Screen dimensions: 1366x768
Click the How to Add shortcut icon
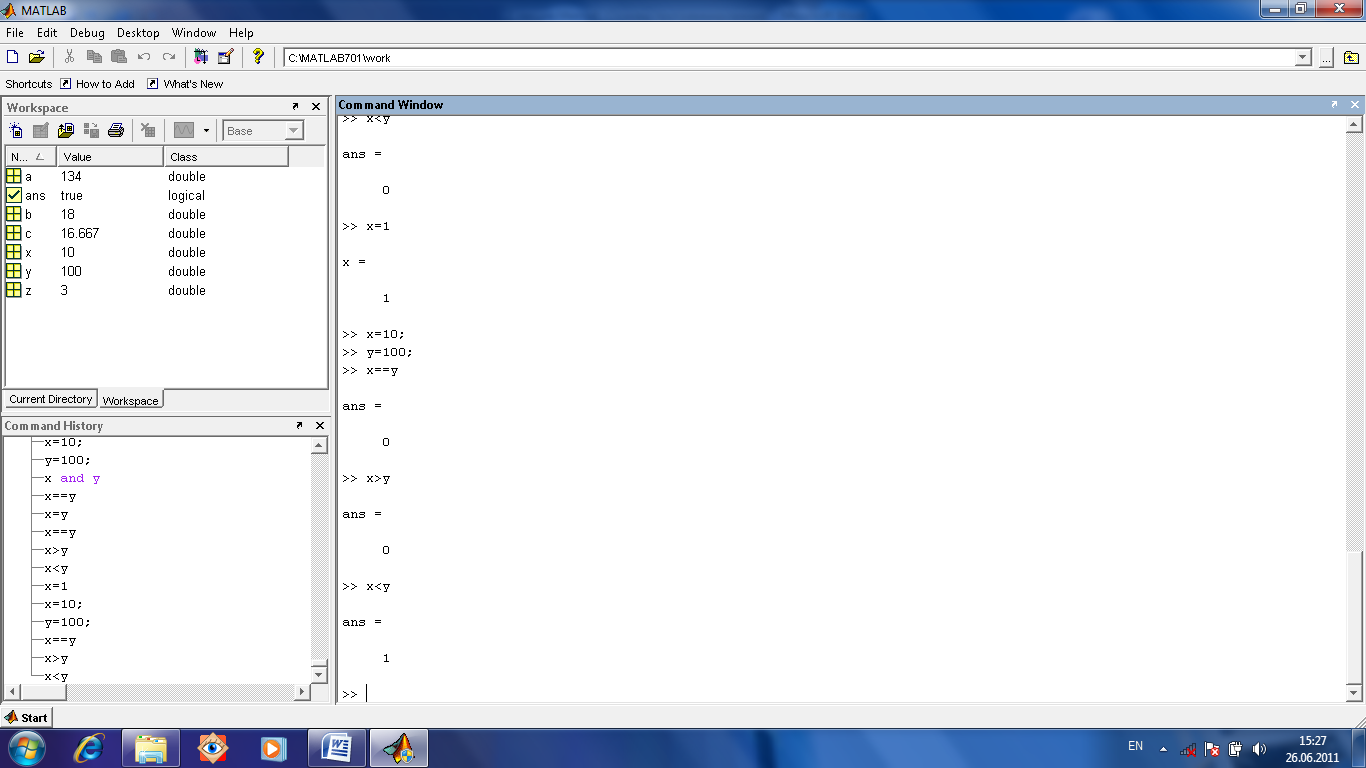pyautogui.click(x=66, y=84)
